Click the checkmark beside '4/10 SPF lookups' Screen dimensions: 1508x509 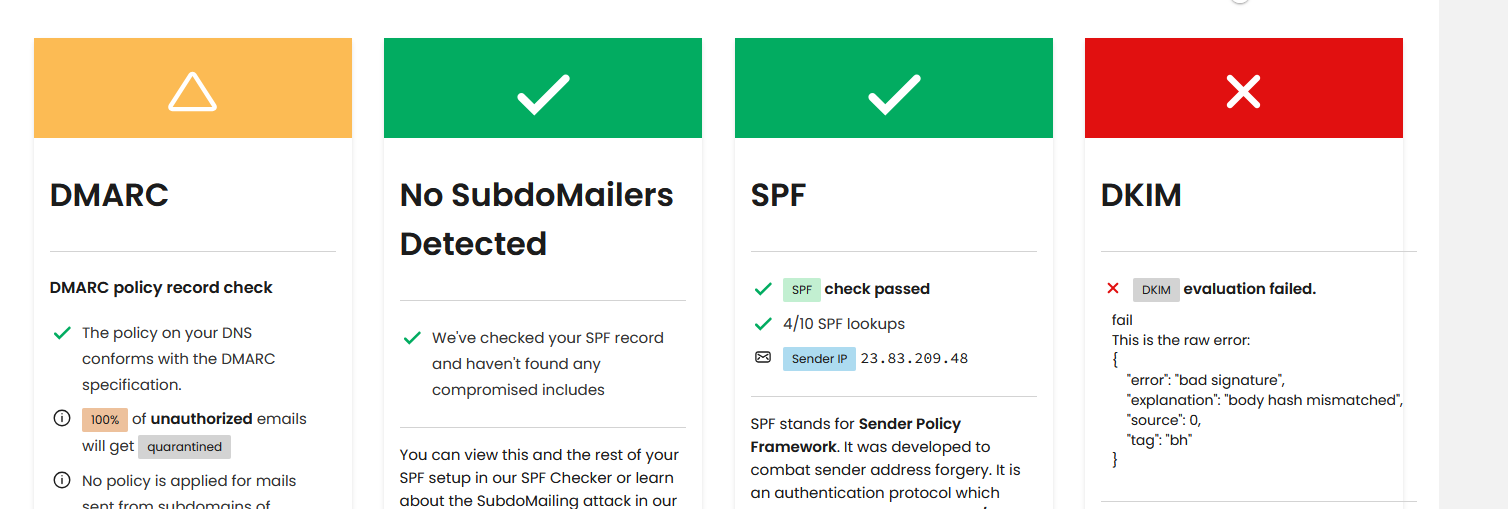tap(763, 324)
